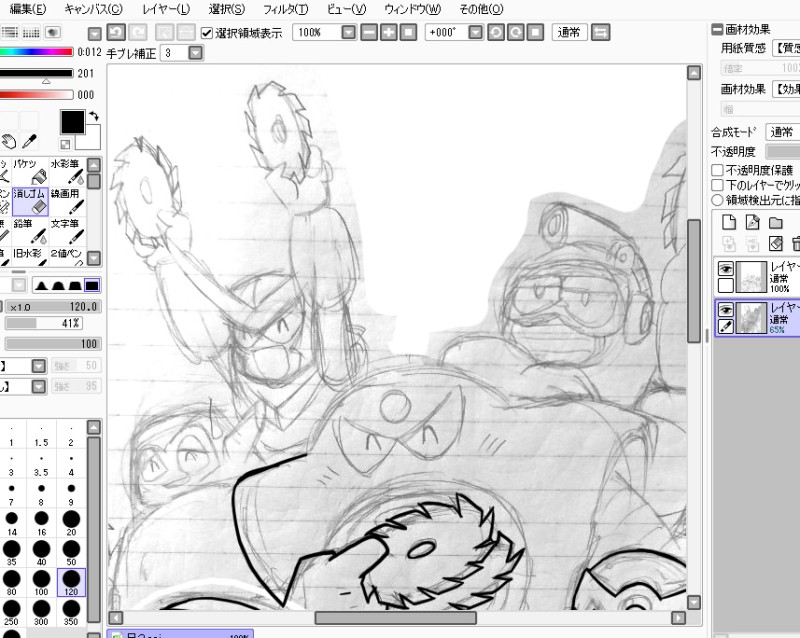This screenshot has width=800, height=638.
Task: Select the 旧水彩 brush tool
Action: click(x=30, y=256)
